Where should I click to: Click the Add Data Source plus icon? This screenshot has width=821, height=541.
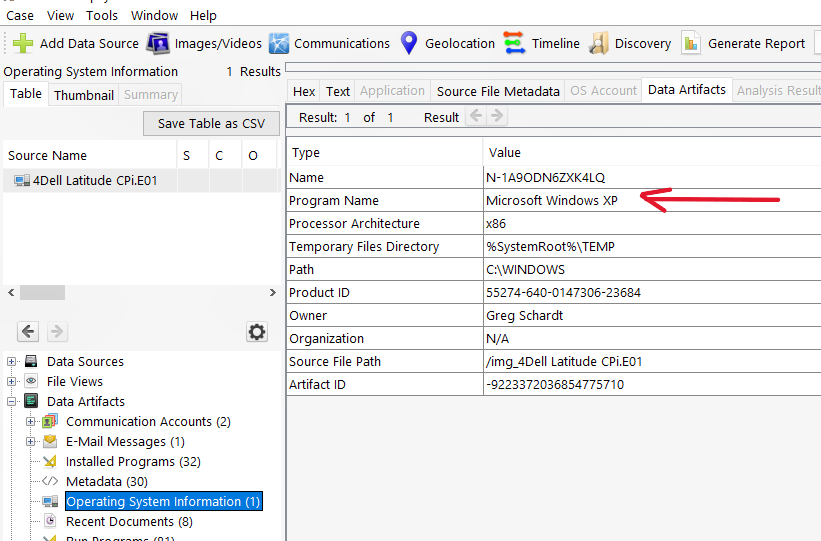click(23, 43)
